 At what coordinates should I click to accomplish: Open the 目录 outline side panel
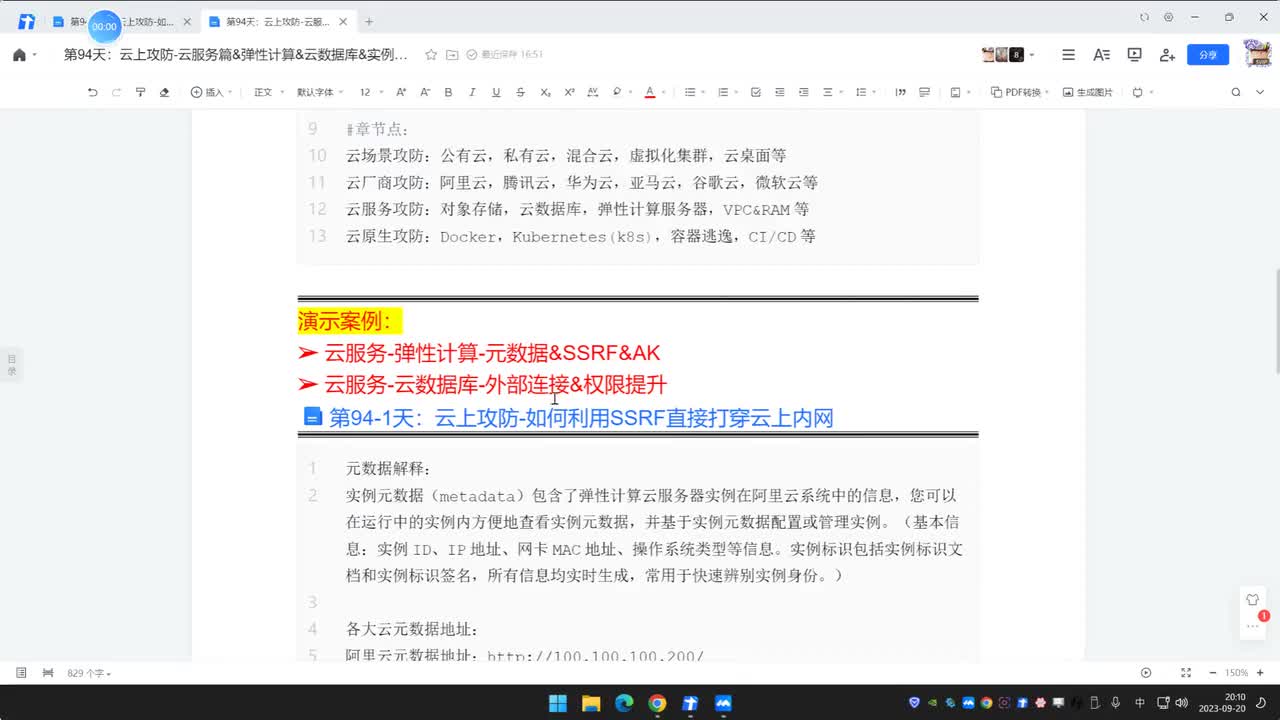pyautogui.click(x=12, y=364)
